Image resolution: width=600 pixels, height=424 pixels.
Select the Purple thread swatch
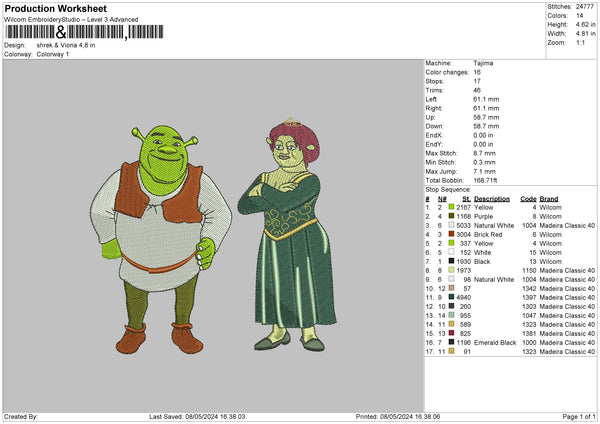pos(452,216)
